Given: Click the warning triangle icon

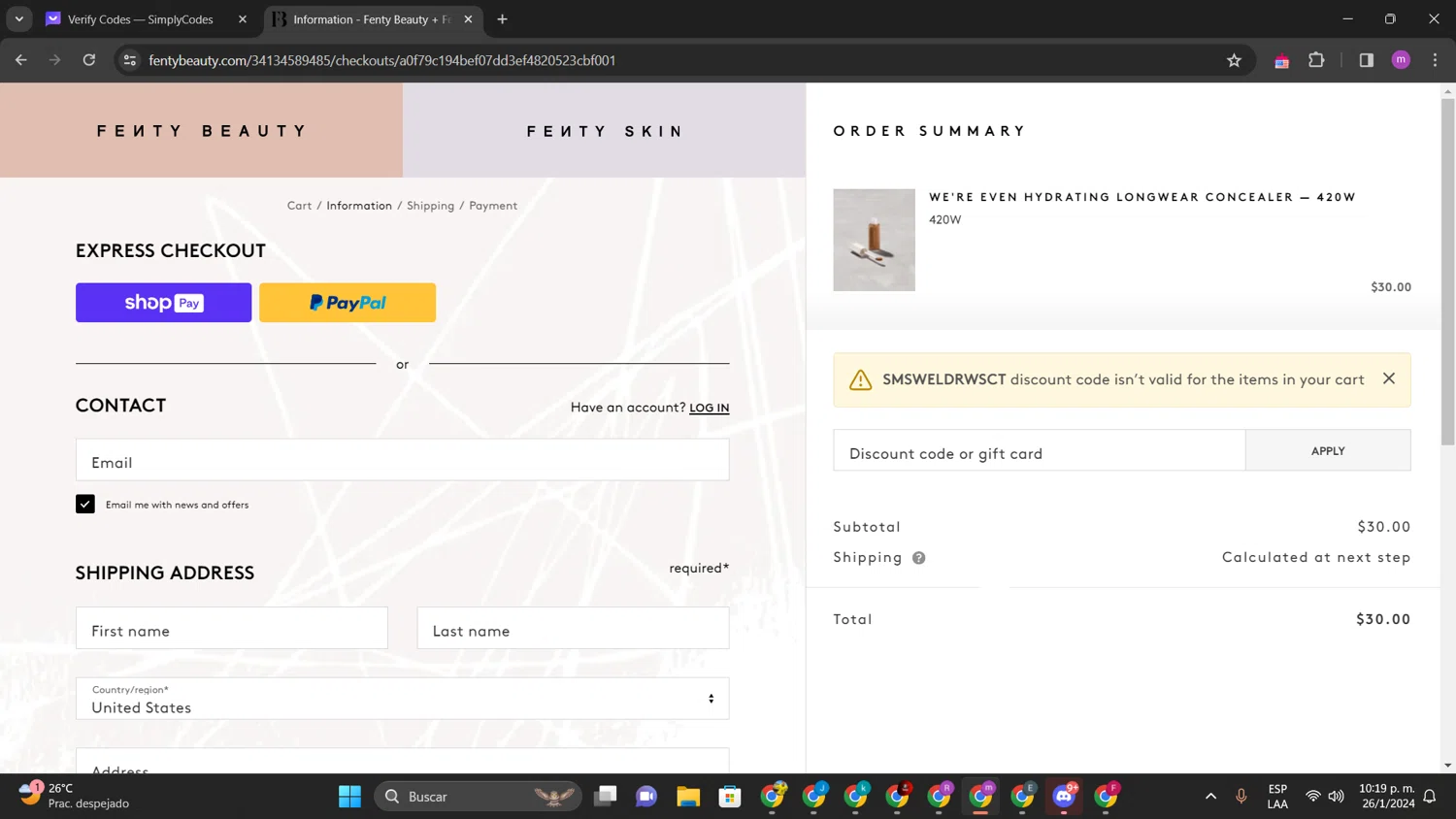Looking at the screenshot, I should (860, 379).
